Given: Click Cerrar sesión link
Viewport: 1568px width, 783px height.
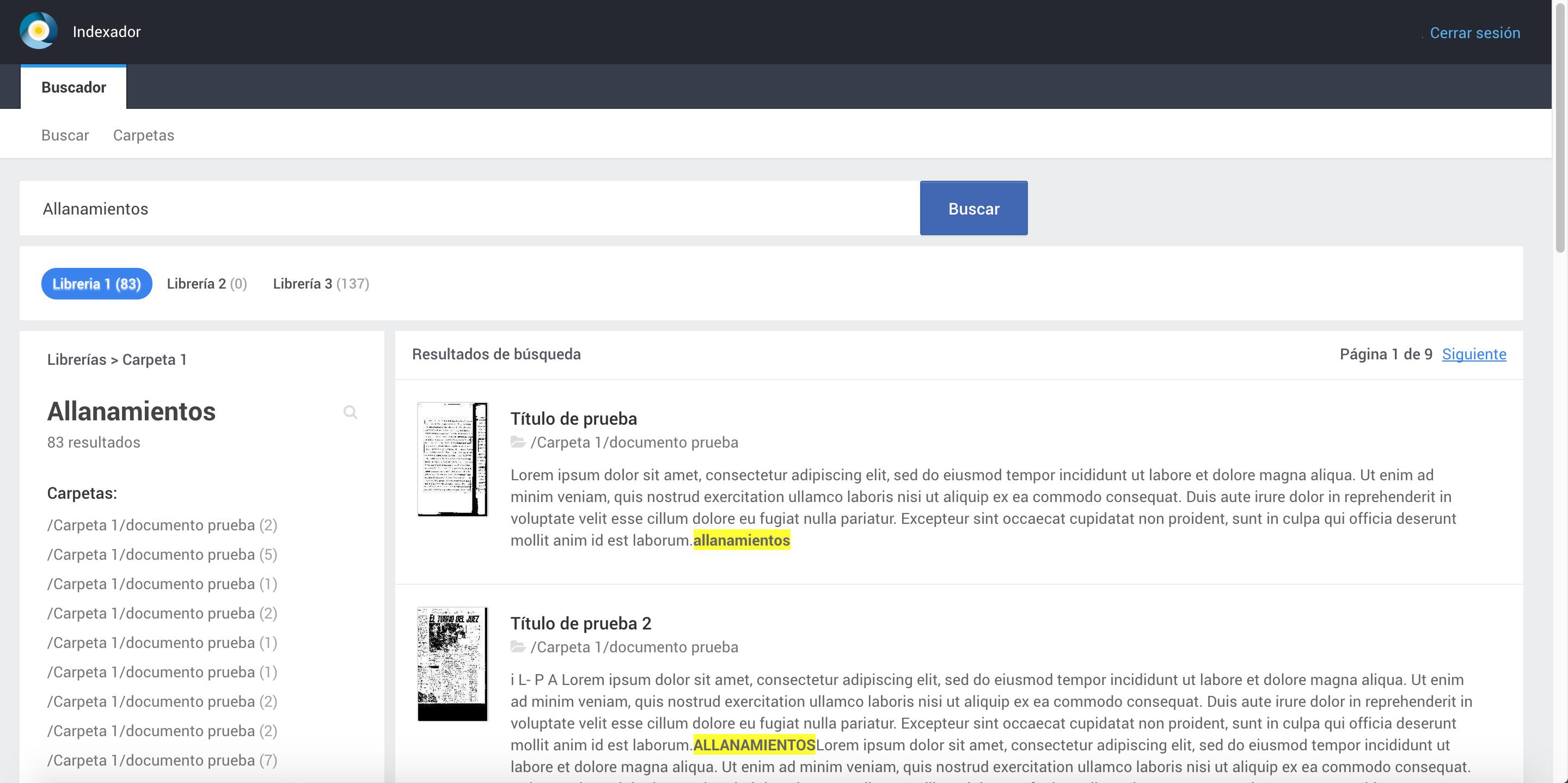Looking at the screenshot, I should 1474,33.
